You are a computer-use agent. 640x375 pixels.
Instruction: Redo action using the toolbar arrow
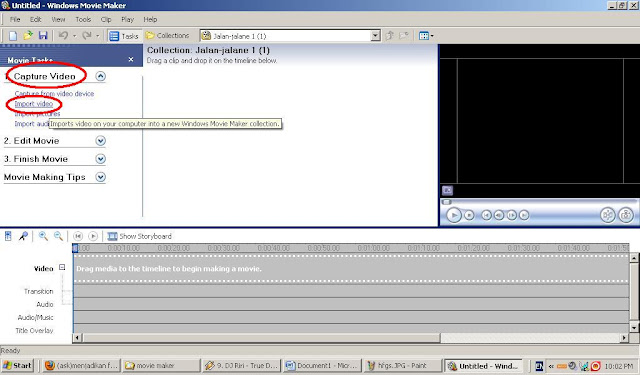87,36
